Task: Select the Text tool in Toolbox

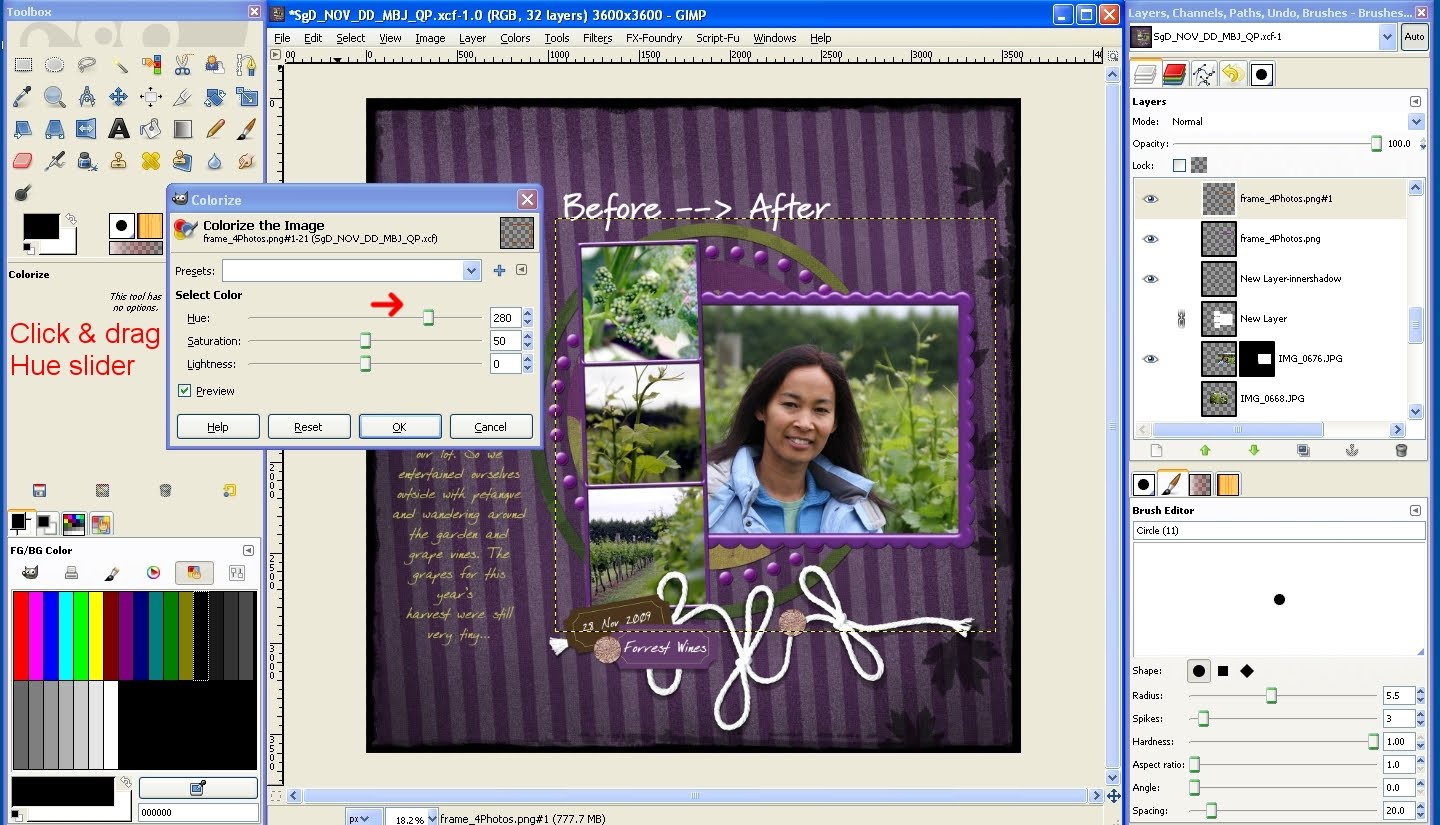Action: tap(119, 128)
